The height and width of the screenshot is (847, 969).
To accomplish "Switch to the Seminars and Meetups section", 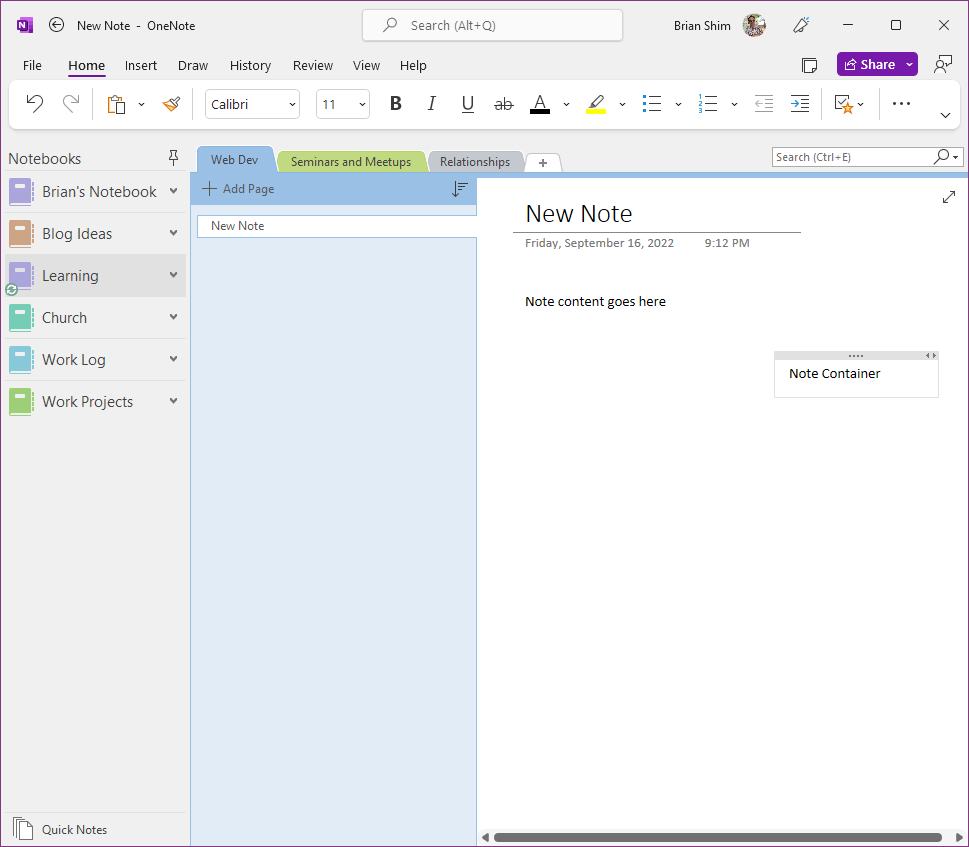I will click(350, 161).
